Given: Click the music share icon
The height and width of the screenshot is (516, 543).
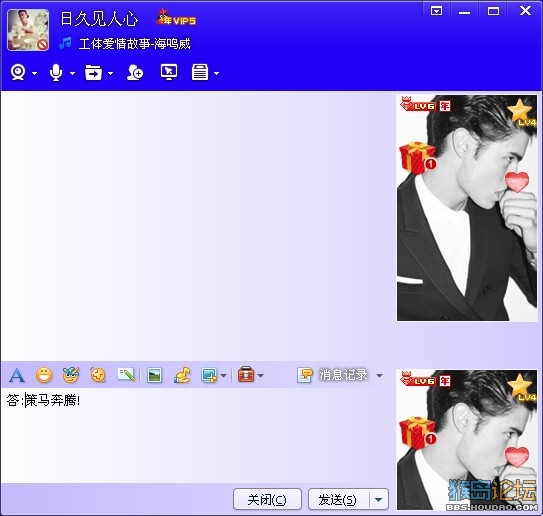Looking at the screenshot, I should 182,375.
